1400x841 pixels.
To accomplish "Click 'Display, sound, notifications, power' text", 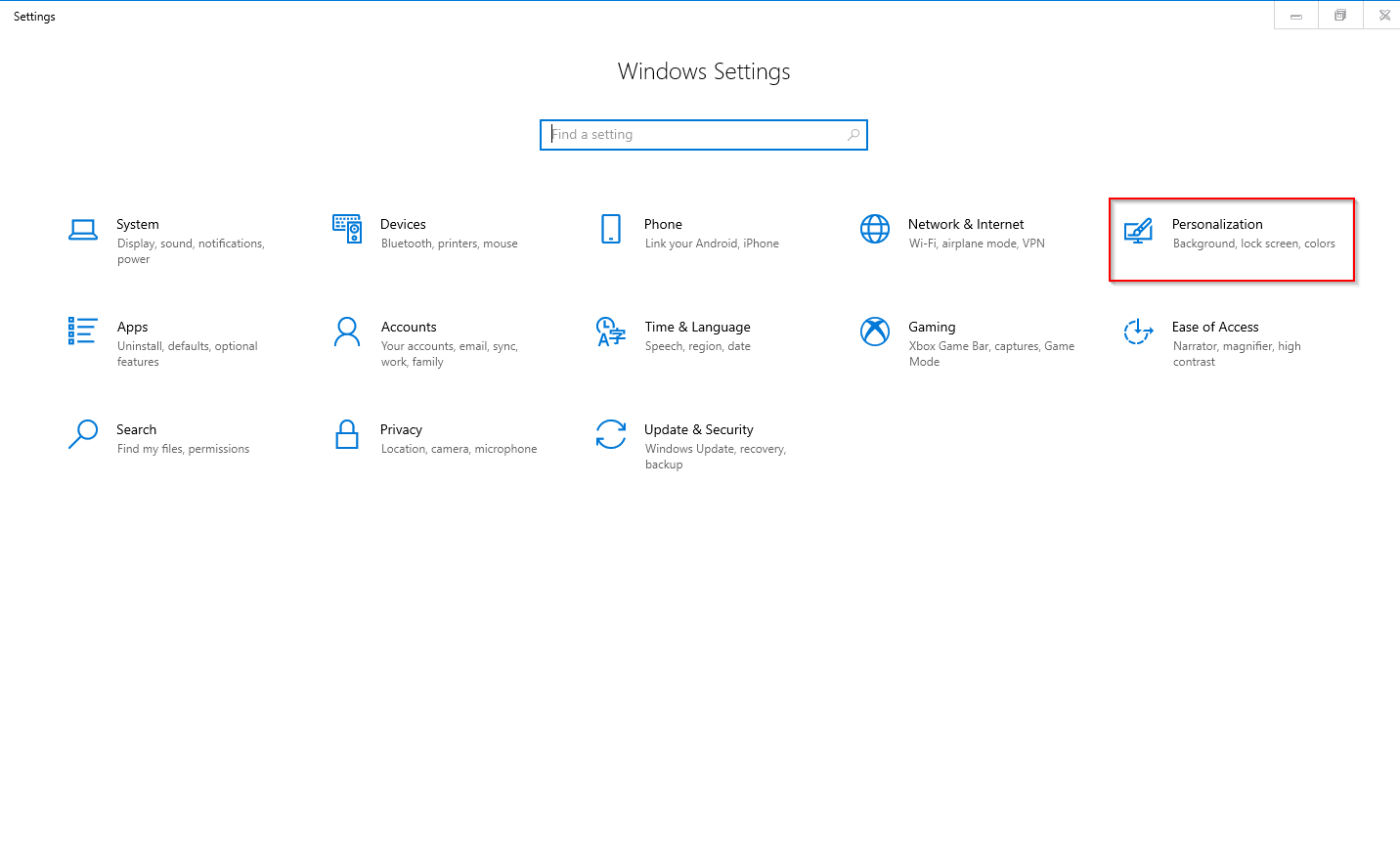I will (191, 251).
